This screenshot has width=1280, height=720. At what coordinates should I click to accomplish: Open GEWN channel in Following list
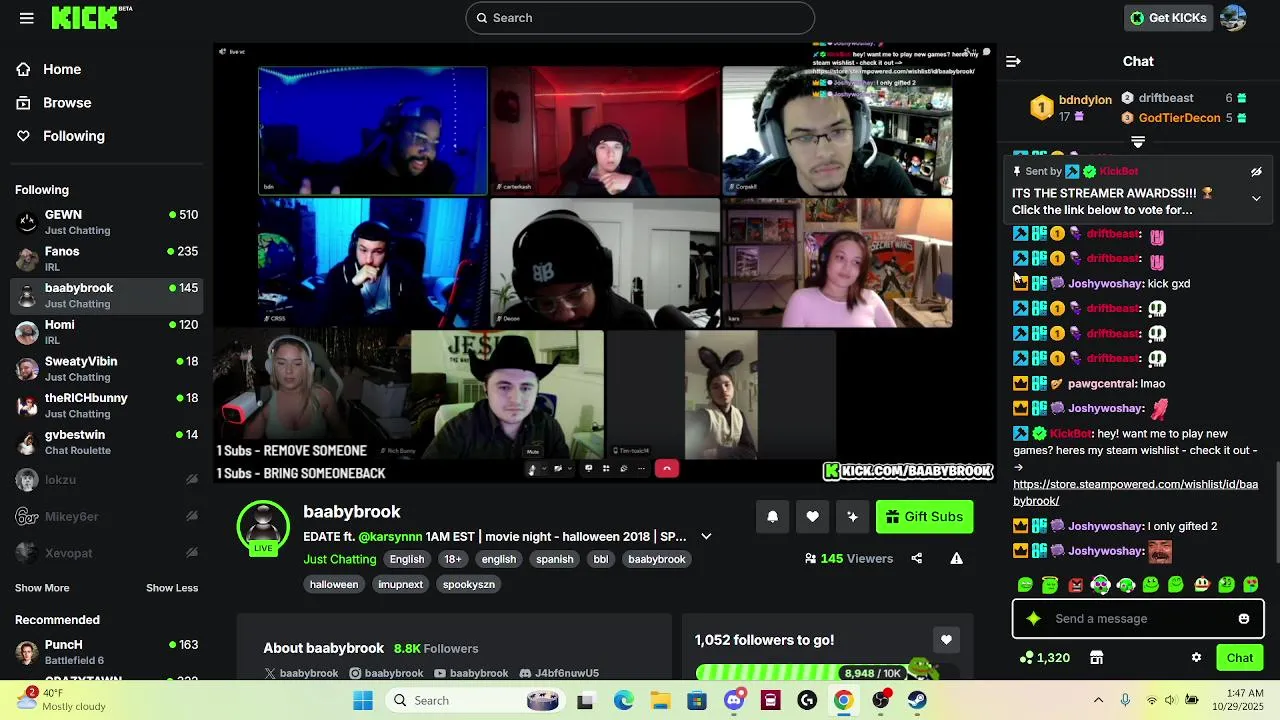106,222
